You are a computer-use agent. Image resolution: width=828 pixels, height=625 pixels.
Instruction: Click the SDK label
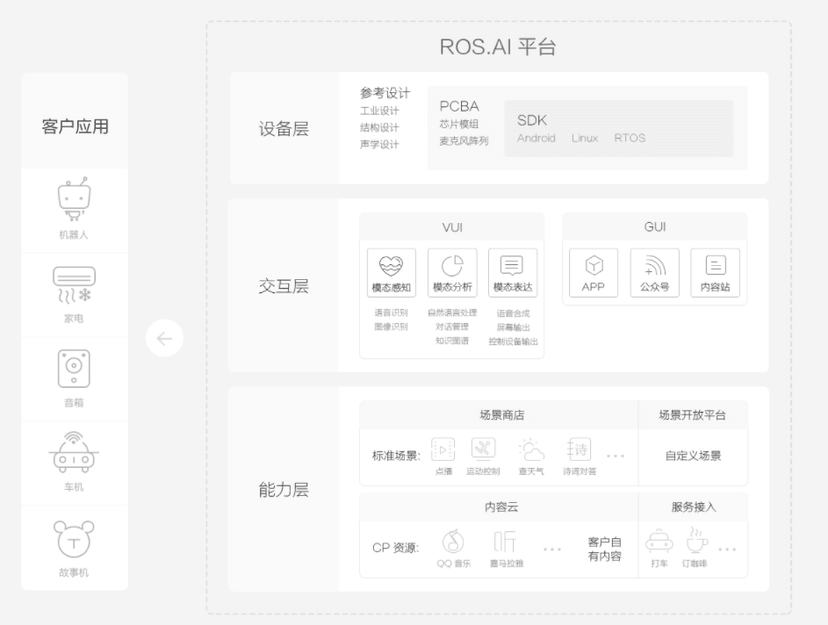(532, 120)
